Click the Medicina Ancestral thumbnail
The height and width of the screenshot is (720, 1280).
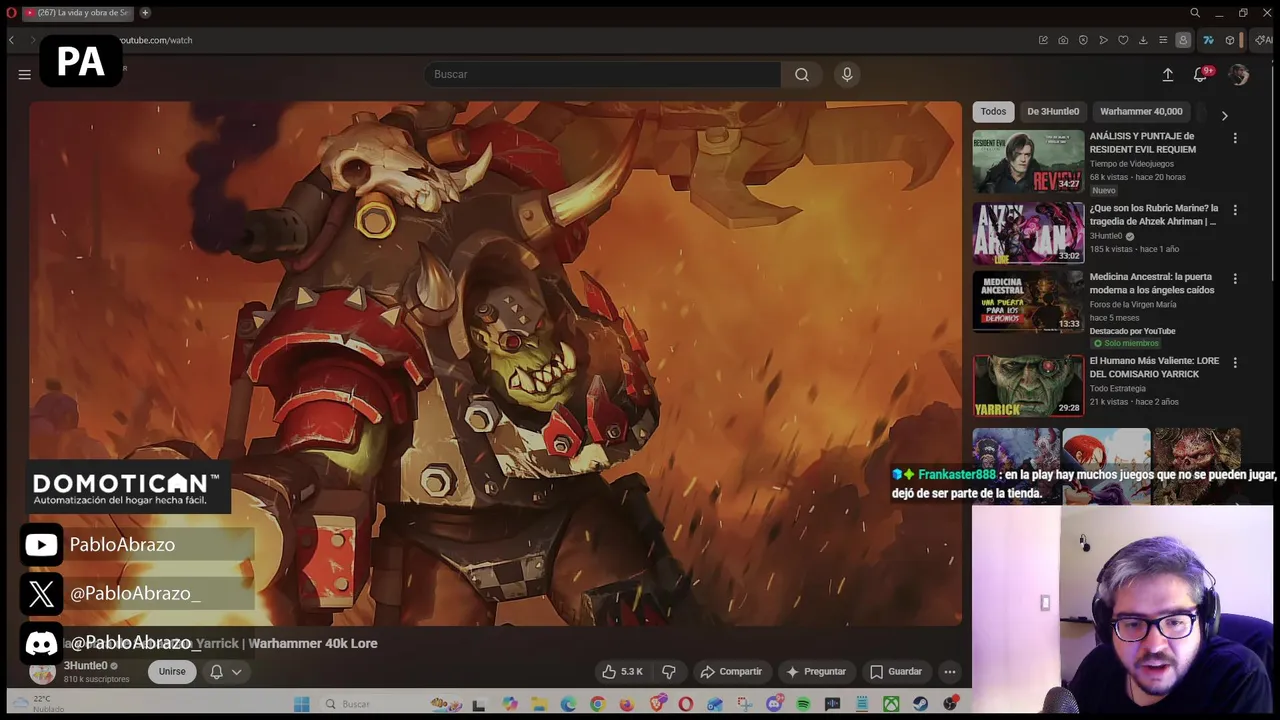click(x=1028, y=301)
